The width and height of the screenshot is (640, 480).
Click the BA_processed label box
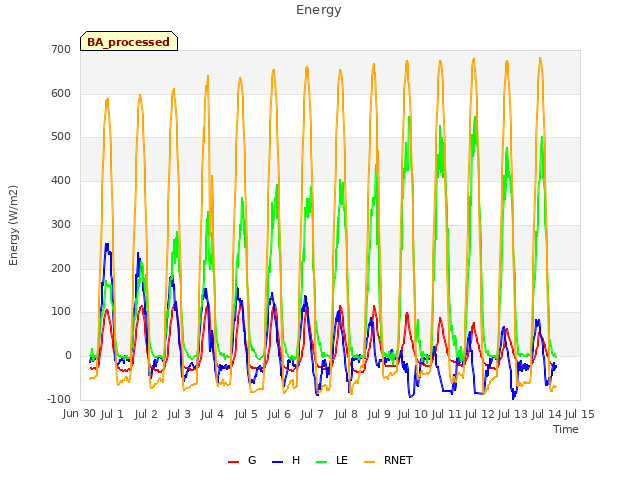(129, 41)
